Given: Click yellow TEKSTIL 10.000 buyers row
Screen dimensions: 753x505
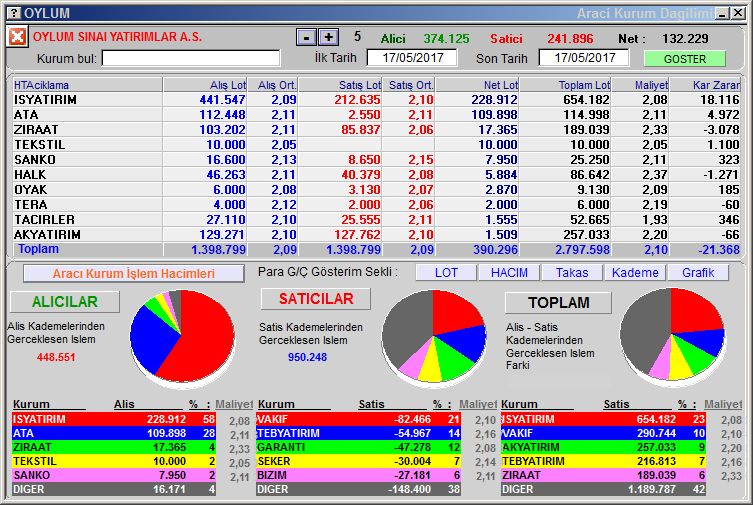Looking at the screenshot, I should [x=114, y=461].
